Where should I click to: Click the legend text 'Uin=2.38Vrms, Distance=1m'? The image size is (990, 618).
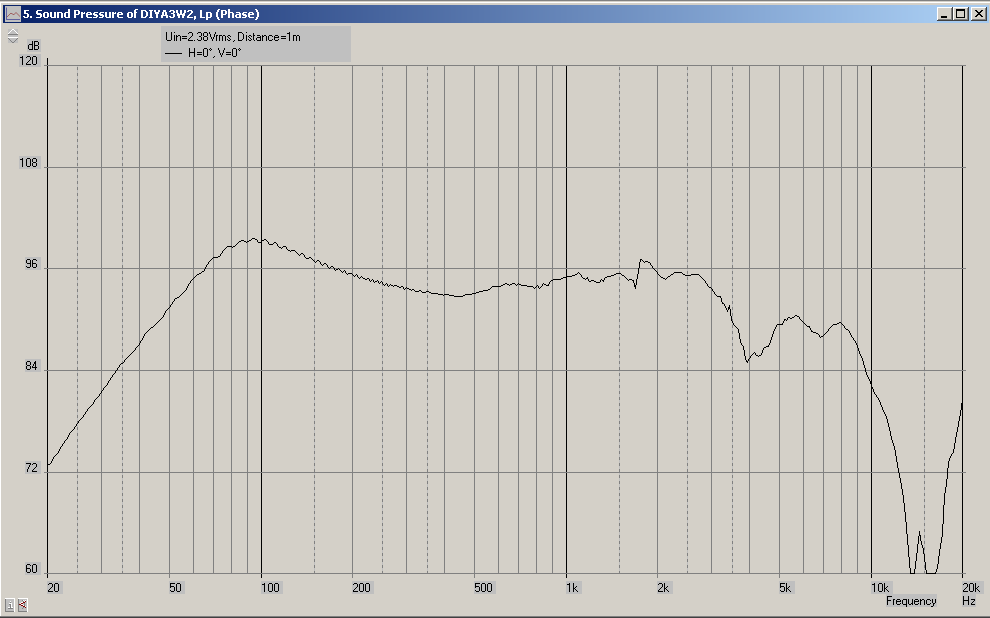click(232, 37)
